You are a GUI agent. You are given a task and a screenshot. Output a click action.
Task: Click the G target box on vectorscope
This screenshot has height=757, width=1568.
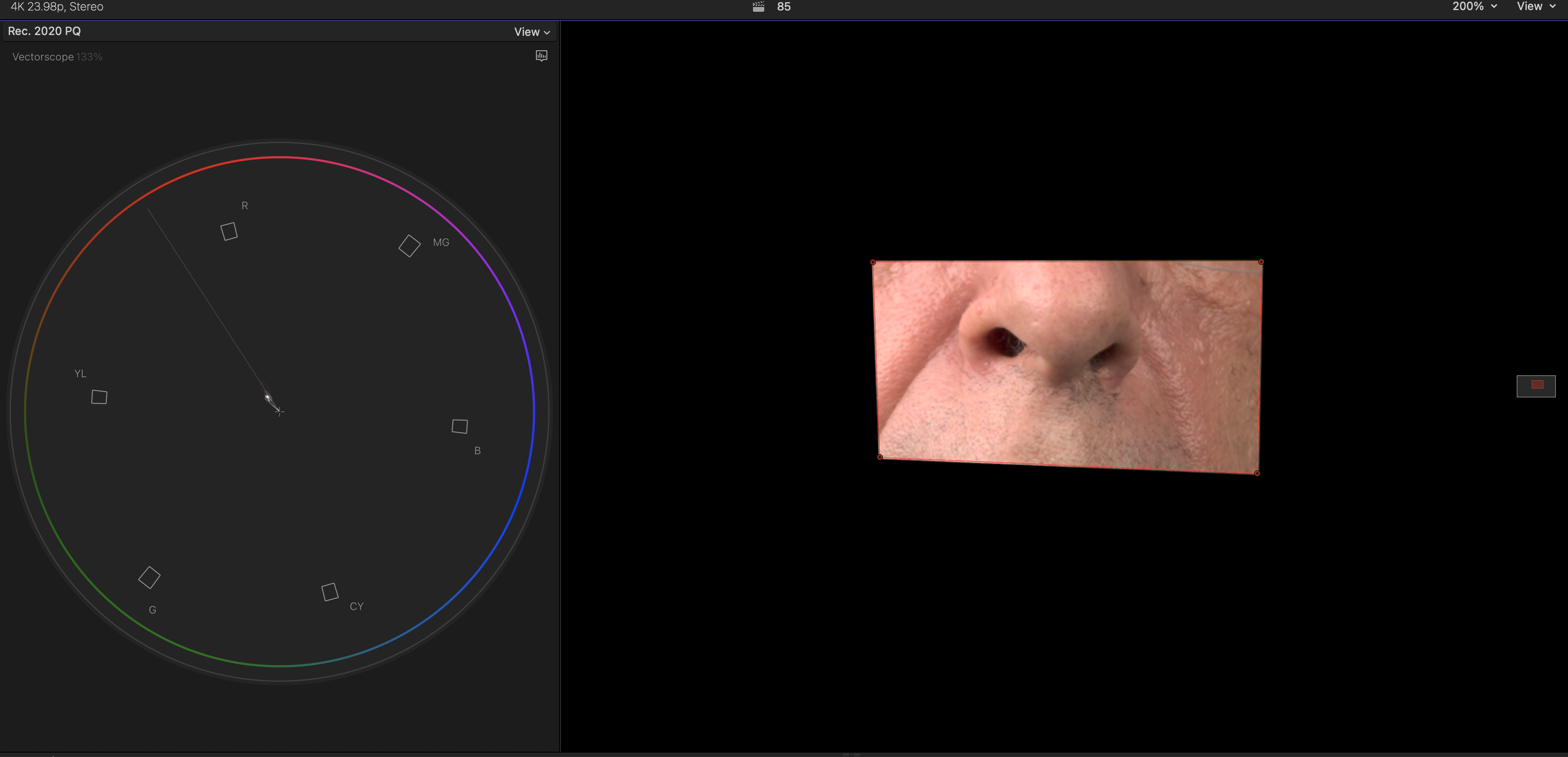(149, 577)
